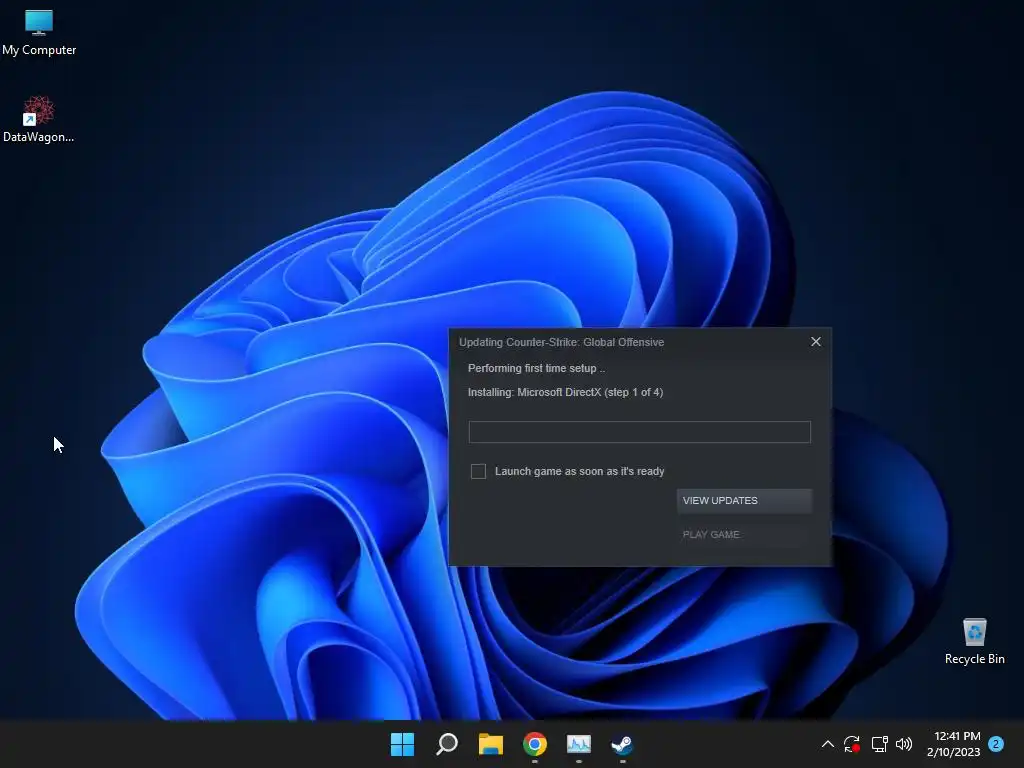
Task: Open the resource monitor taskbar app
Action: 579,744
